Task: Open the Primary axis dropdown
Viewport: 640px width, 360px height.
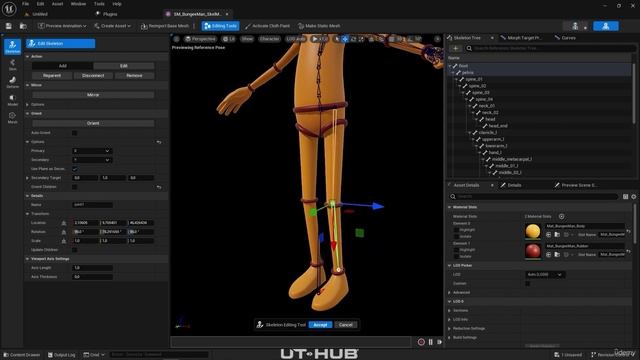Action: (x=92, y=151)
